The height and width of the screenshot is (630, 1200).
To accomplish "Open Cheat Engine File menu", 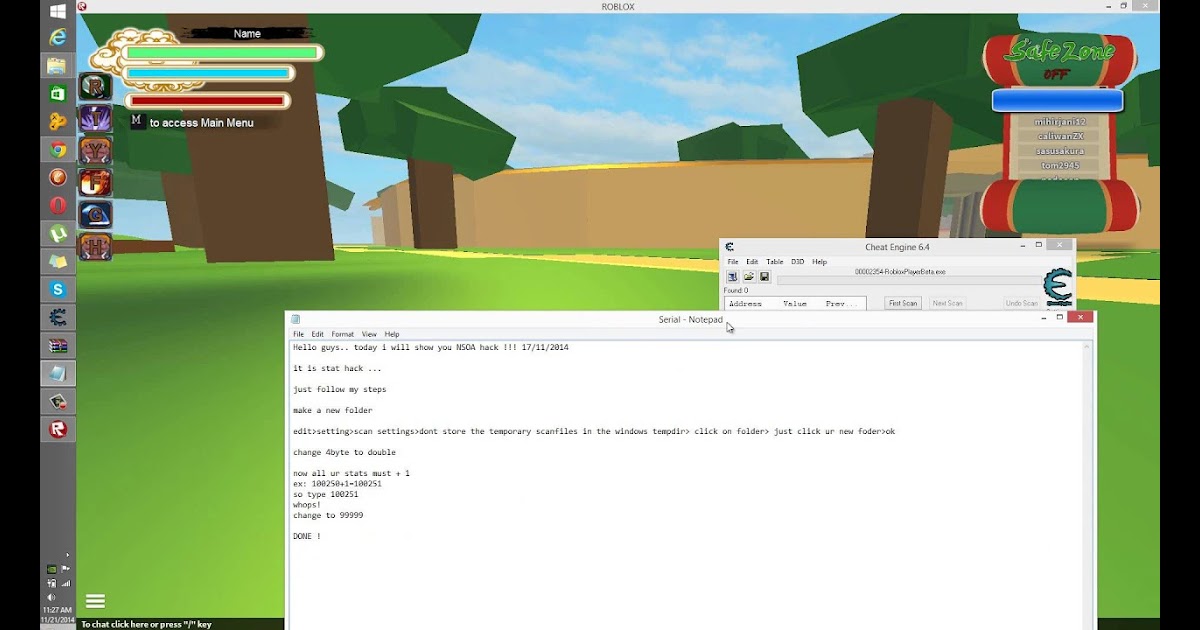I will pos(733,262).
